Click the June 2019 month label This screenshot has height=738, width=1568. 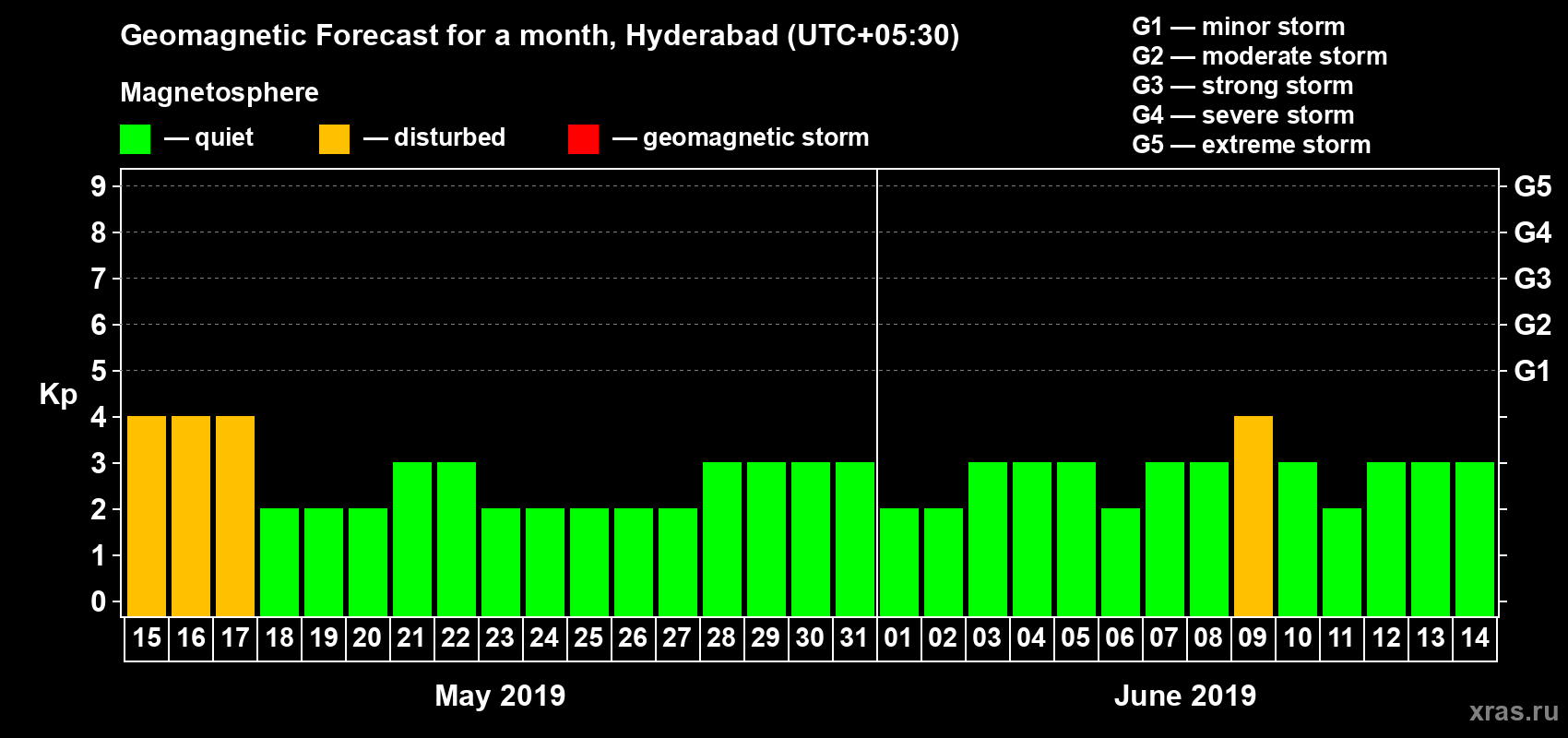tap(1185, 696)
